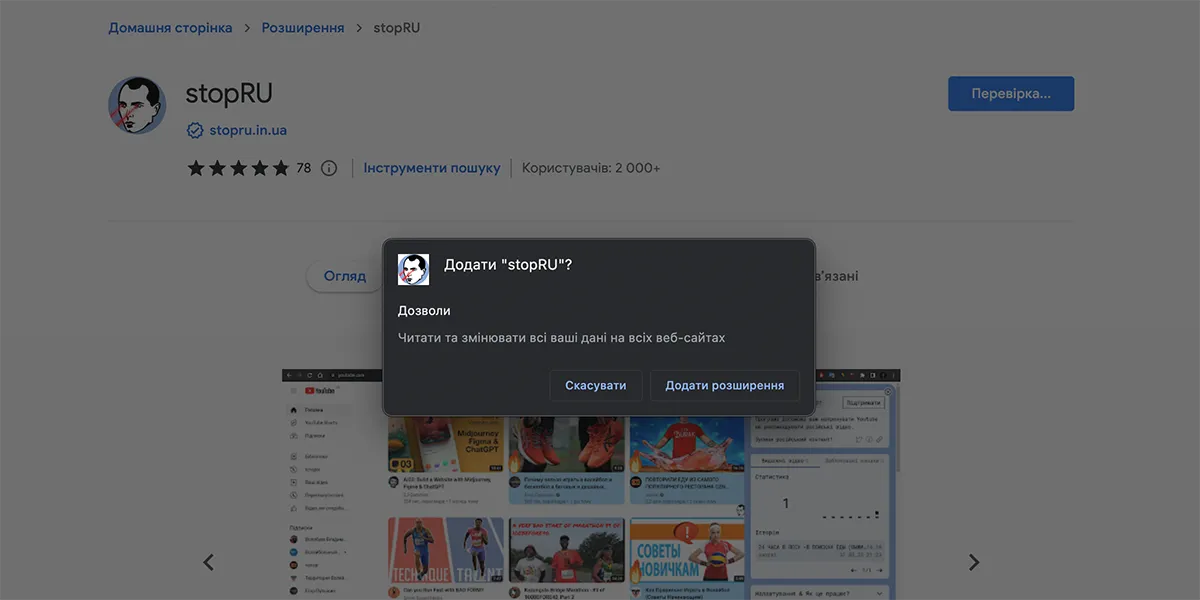The height and width of the screenshot is (600, 1200).
Task: Confirm with Додати розширення button
Action: [x=725, y=385]
